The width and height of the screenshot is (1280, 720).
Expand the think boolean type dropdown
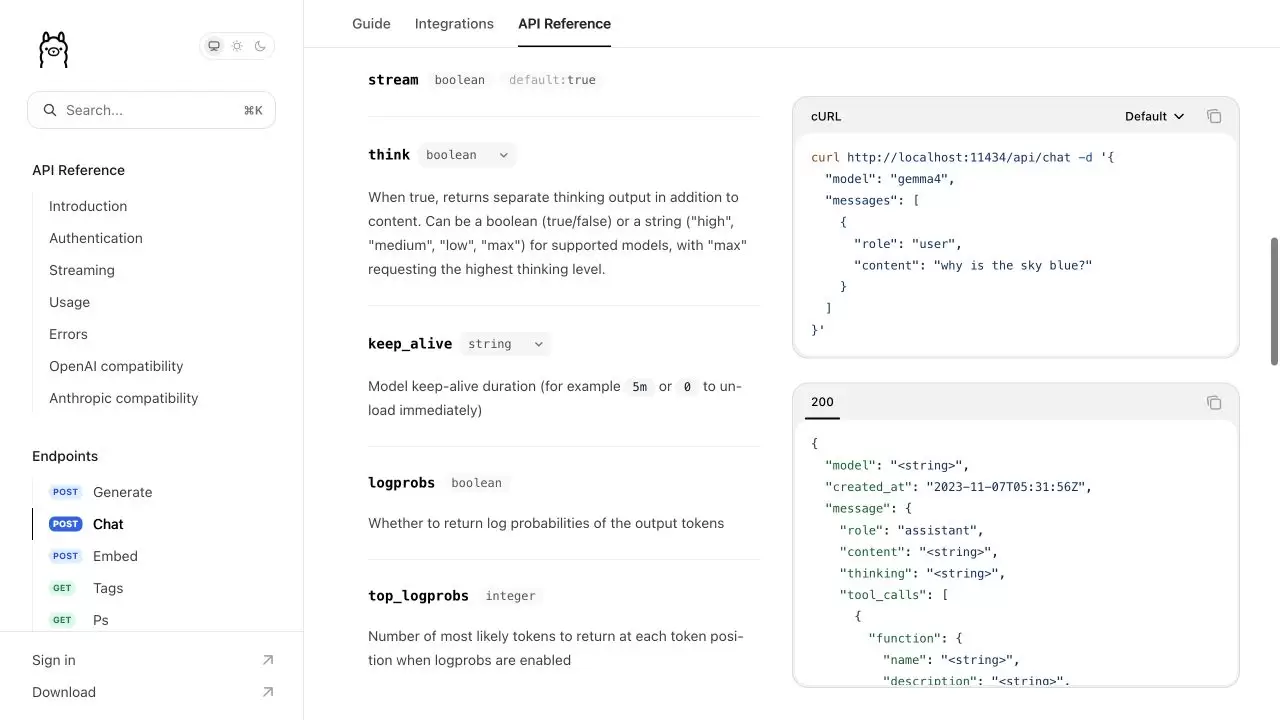click(467, 155)
